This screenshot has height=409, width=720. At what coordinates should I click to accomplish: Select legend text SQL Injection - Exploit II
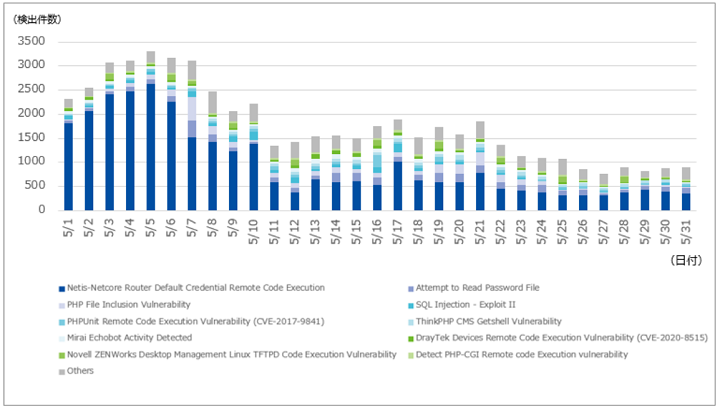tap(466, 304)
